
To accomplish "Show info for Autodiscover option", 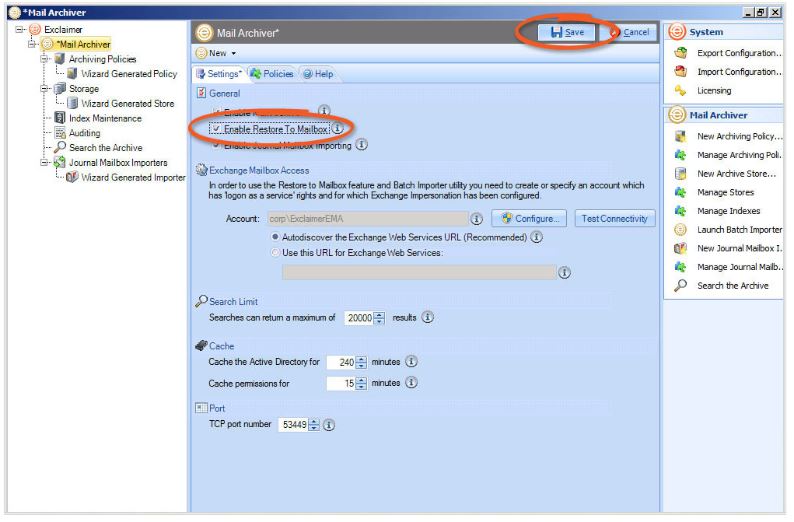I will point(536,236).
